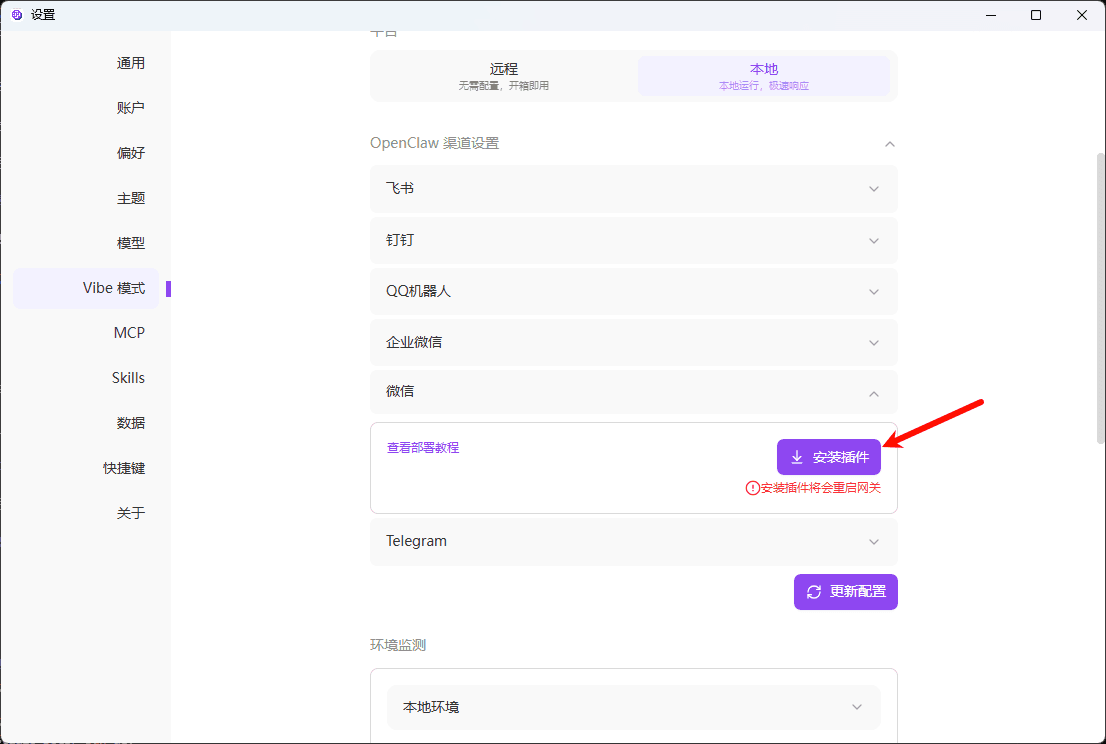Expand the 钉钉 channel row

click(x=633, y=240)
